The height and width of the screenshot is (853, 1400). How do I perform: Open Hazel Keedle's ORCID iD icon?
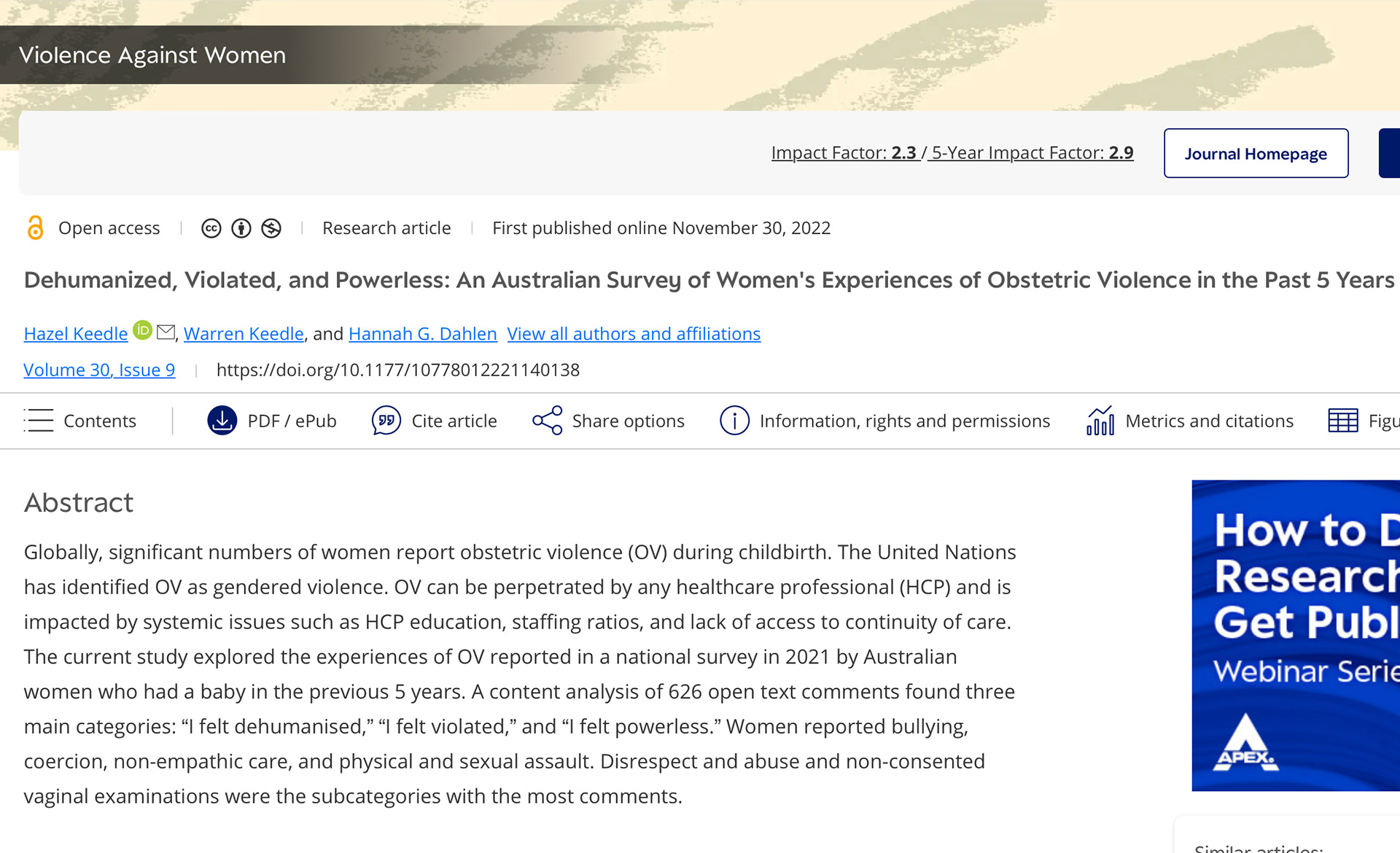(x=143, y=330)
